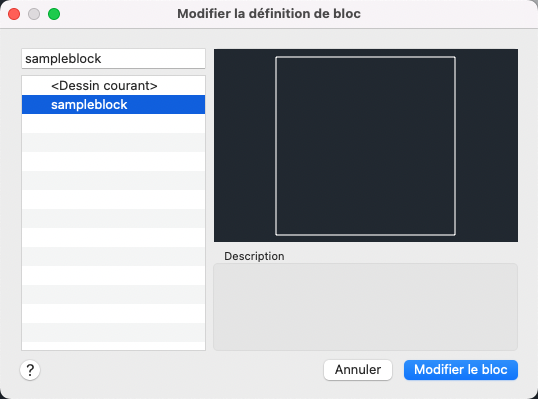The width and height of the screenshot is (538, 399).
Task: Click the Description label
Action: click(x=254, y=256)
